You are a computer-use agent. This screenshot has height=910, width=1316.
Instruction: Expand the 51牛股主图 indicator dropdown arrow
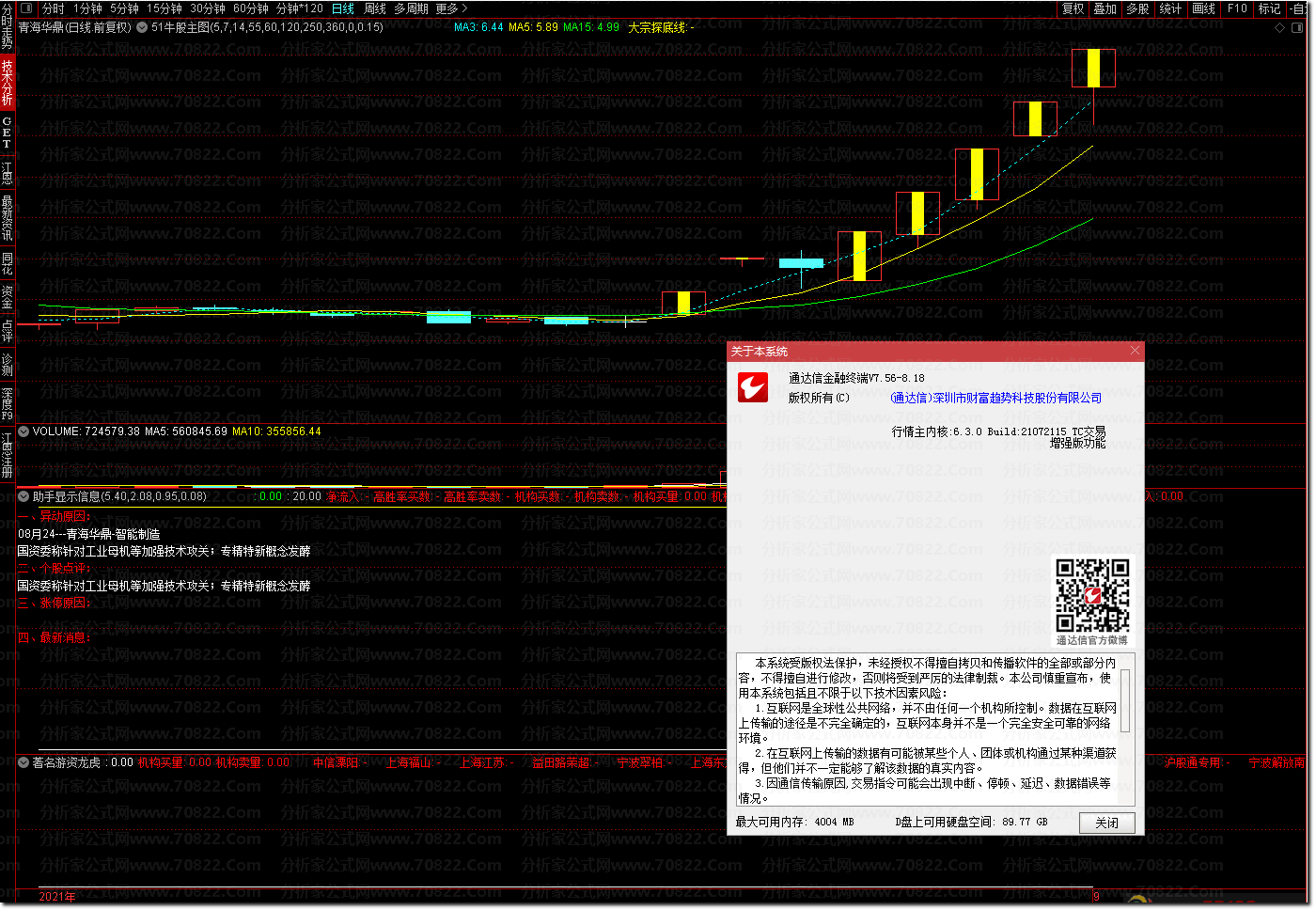[x=142, y=27]
